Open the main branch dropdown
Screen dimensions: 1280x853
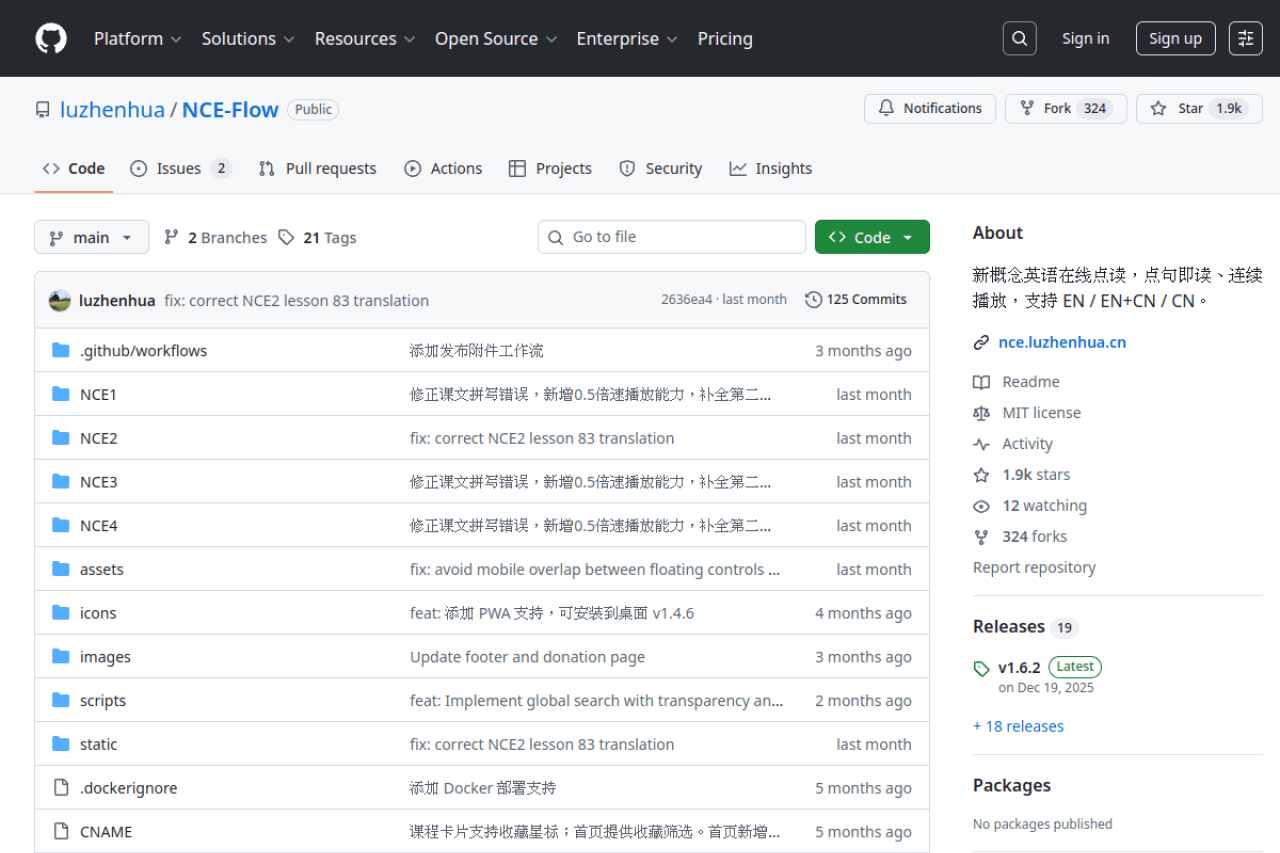[x=91, y=237]
